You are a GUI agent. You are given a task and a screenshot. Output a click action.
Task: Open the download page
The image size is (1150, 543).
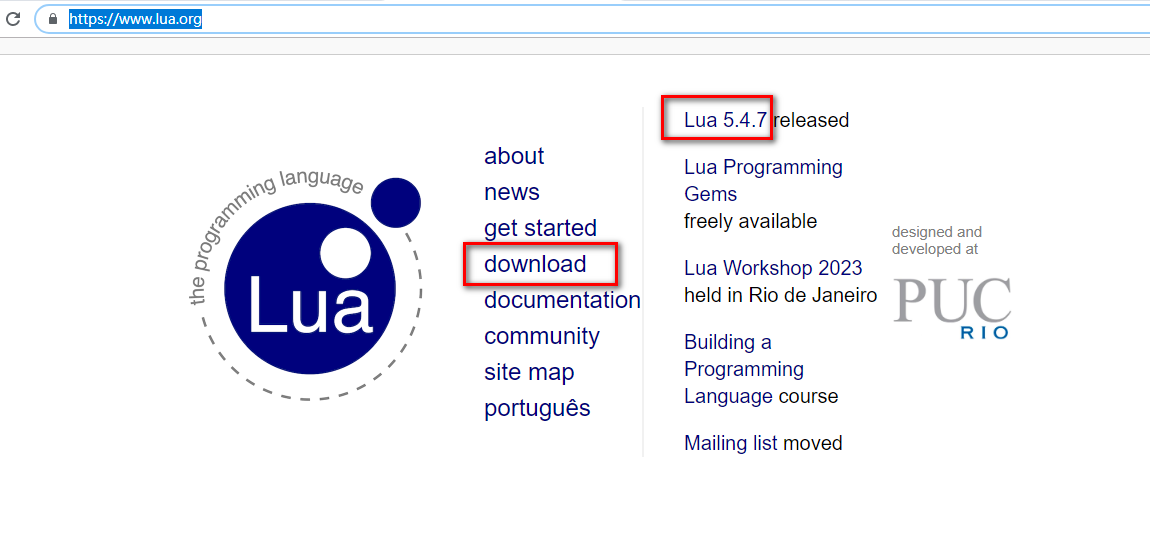535,264
